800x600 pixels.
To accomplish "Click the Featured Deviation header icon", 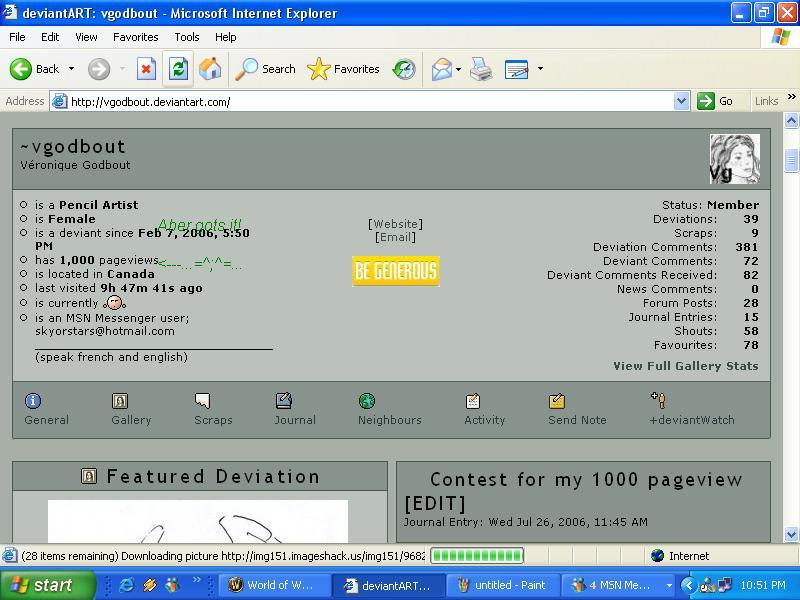I will click(x=89, y=477).
